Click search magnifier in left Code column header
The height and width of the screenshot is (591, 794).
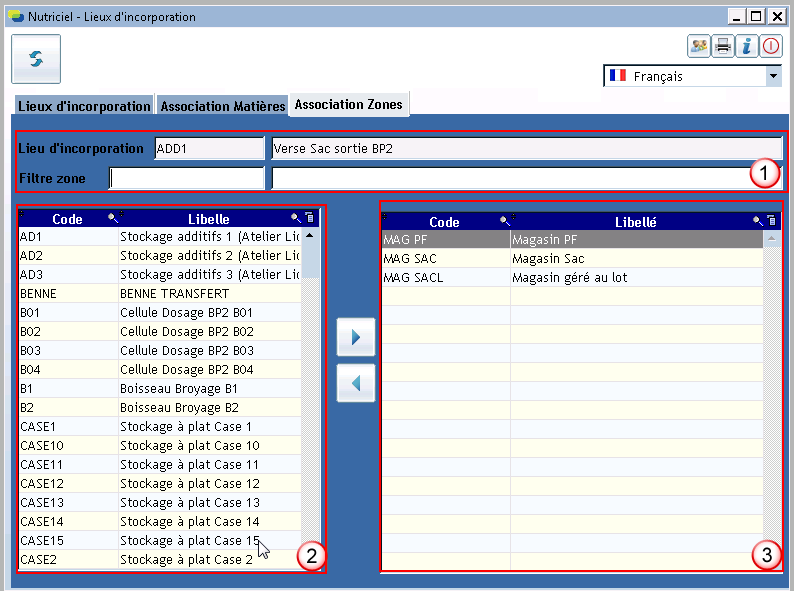(x=112, y=218)
